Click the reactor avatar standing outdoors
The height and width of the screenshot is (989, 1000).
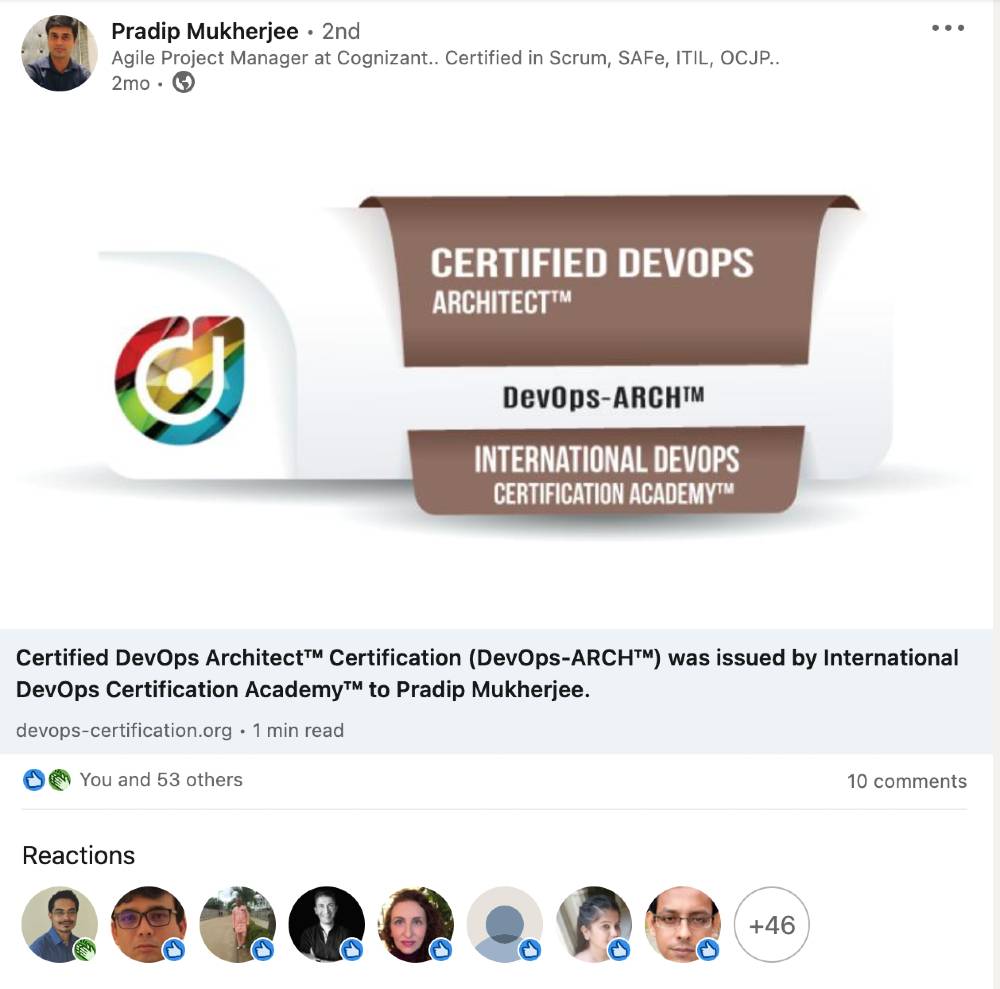click(x=238, y=925)
